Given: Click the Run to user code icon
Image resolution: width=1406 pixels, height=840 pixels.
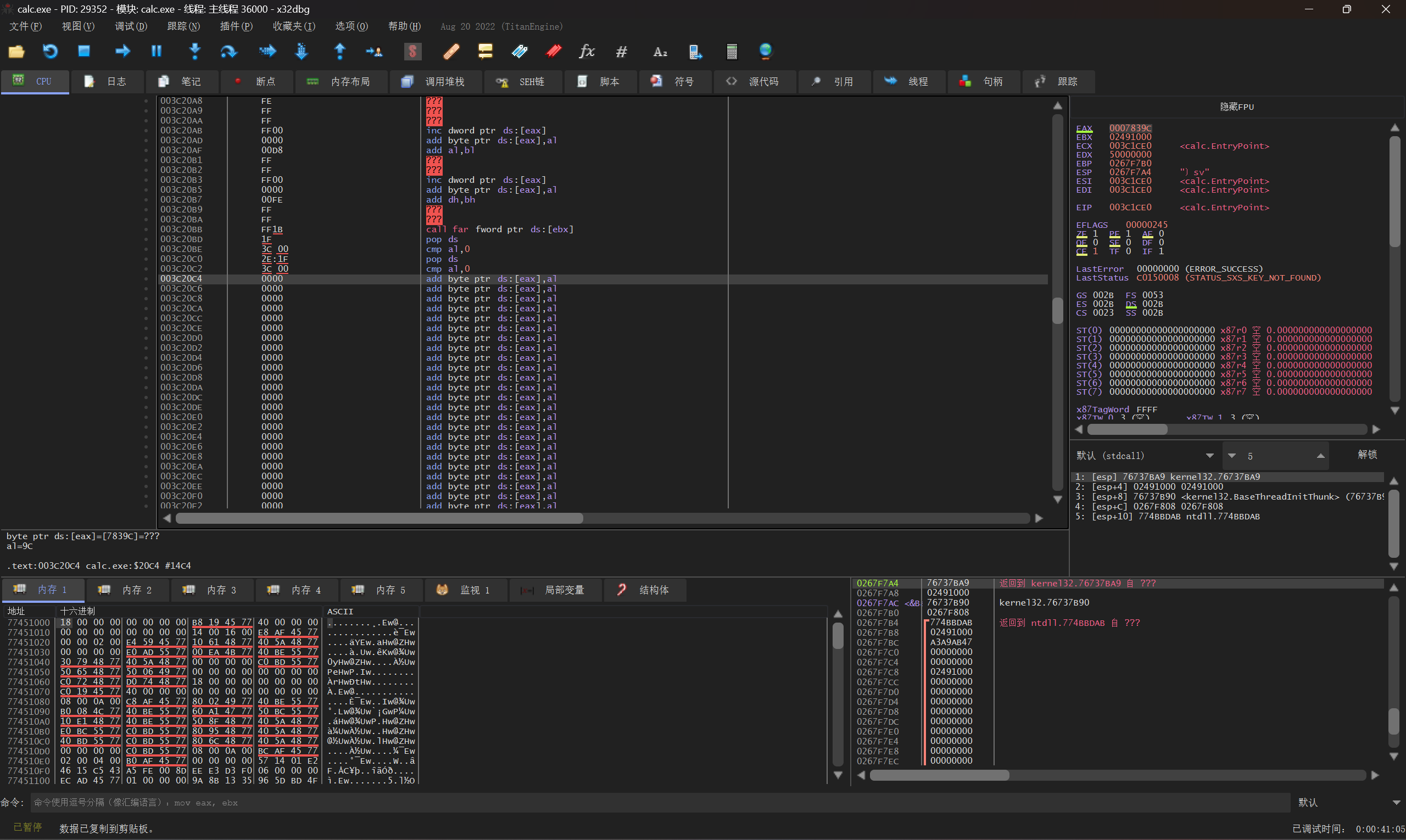Looking at the screenshot, I should click(373, 52).
